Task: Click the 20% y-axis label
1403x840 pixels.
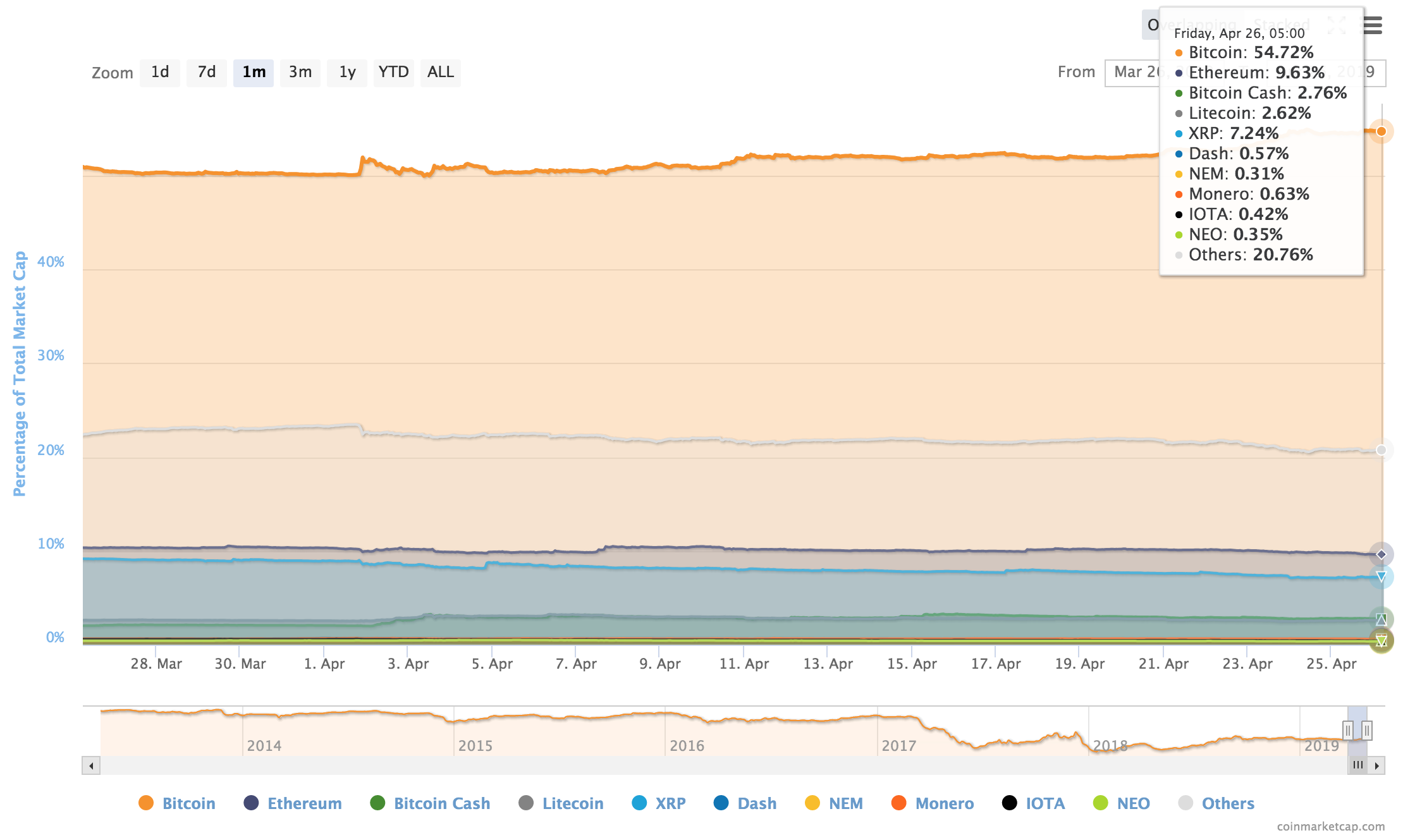Action: pos(51,450)
